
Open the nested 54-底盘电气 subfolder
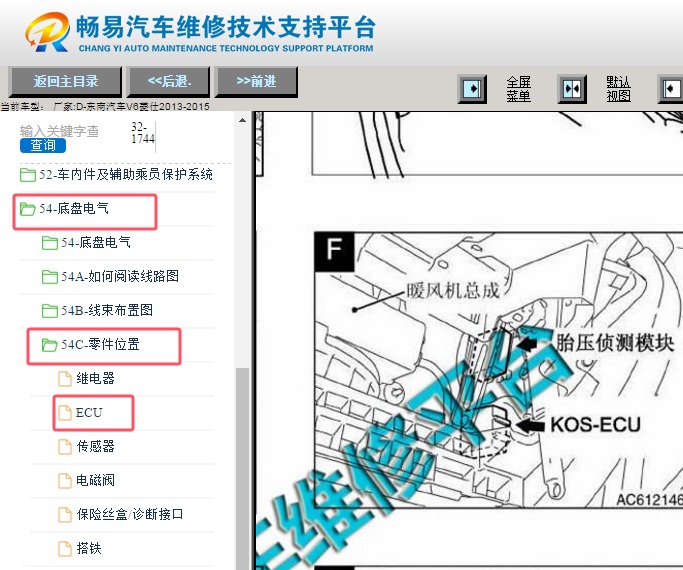click(96, 243)
